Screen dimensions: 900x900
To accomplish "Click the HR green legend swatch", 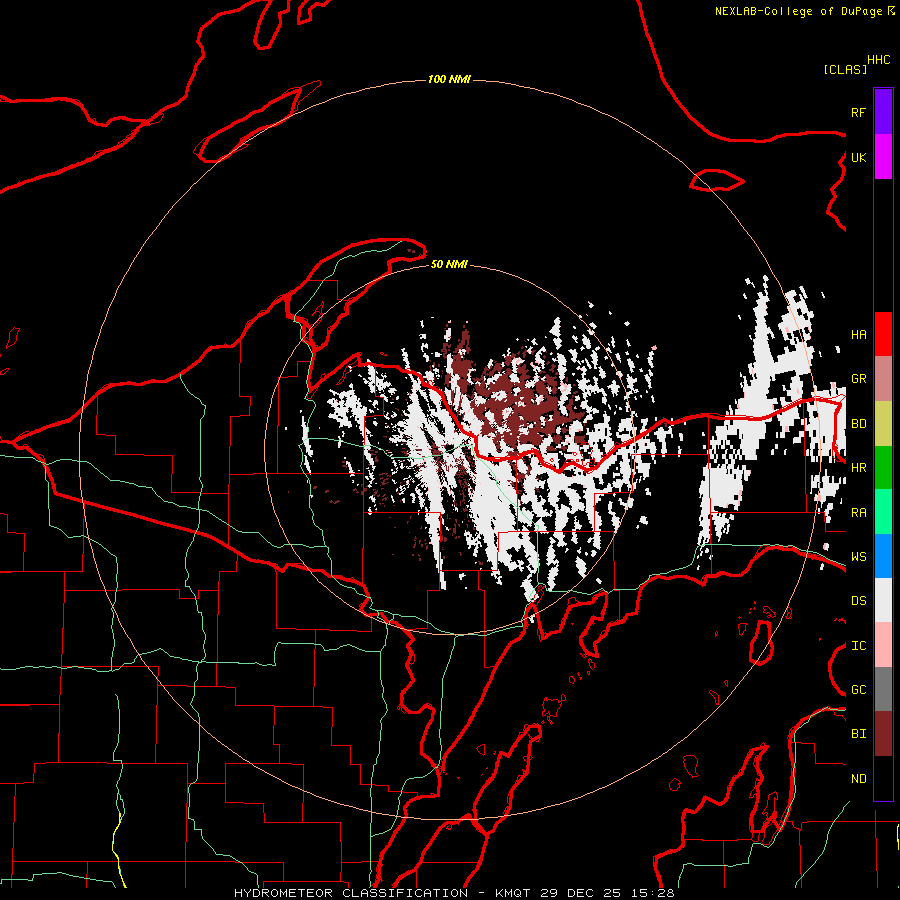I will (883, 468).
